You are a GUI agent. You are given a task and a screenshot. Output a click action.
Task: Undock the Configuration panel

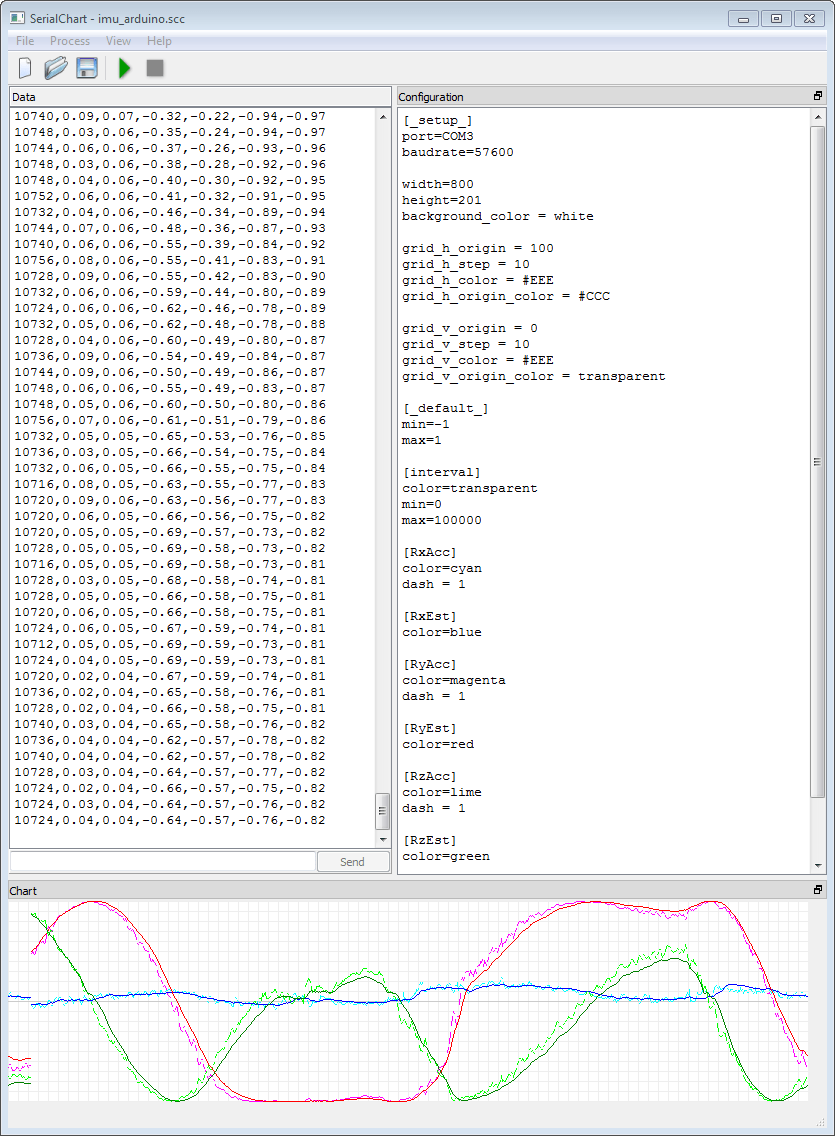coord(818,95)
